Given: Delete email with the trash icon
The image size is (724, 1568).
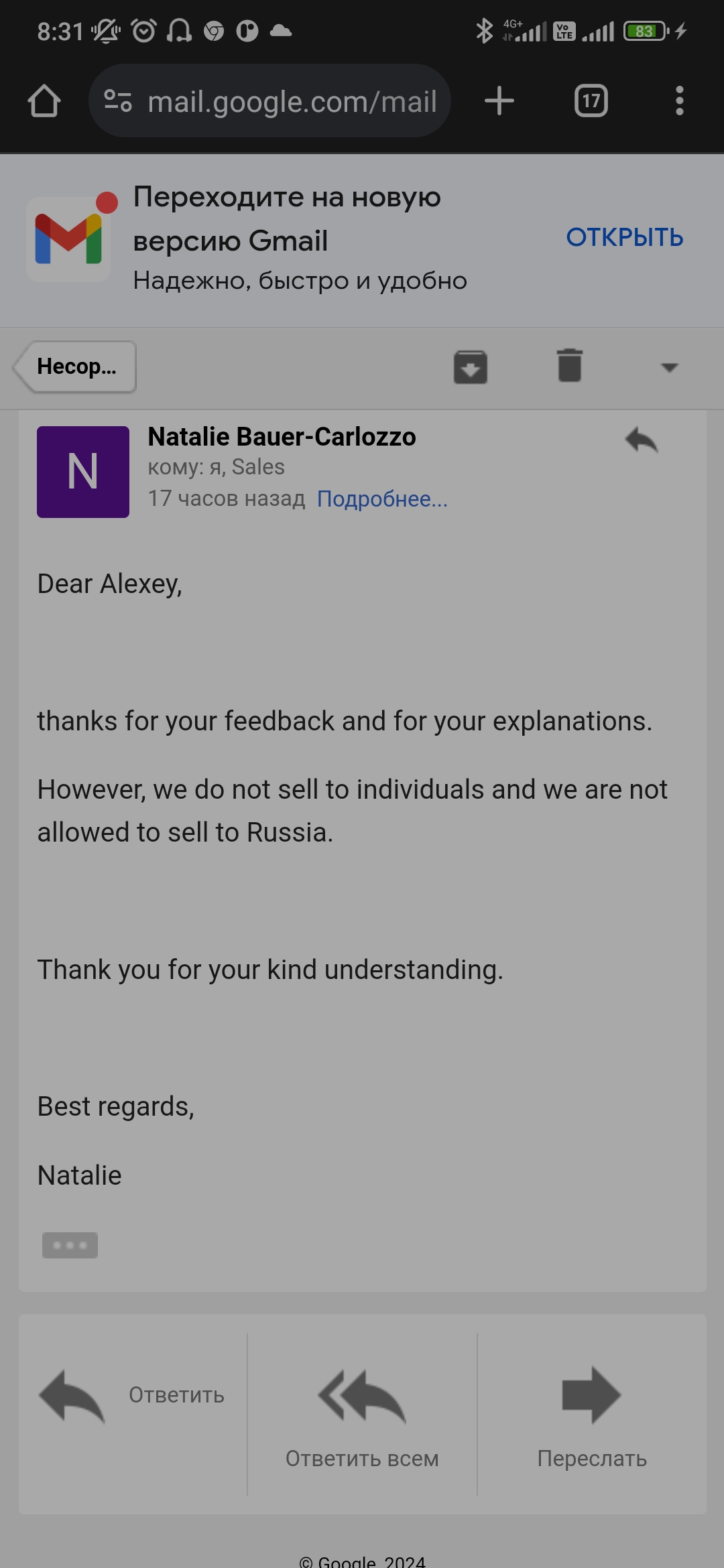Looking at the screenshot, I should click(x=570, y=366).
